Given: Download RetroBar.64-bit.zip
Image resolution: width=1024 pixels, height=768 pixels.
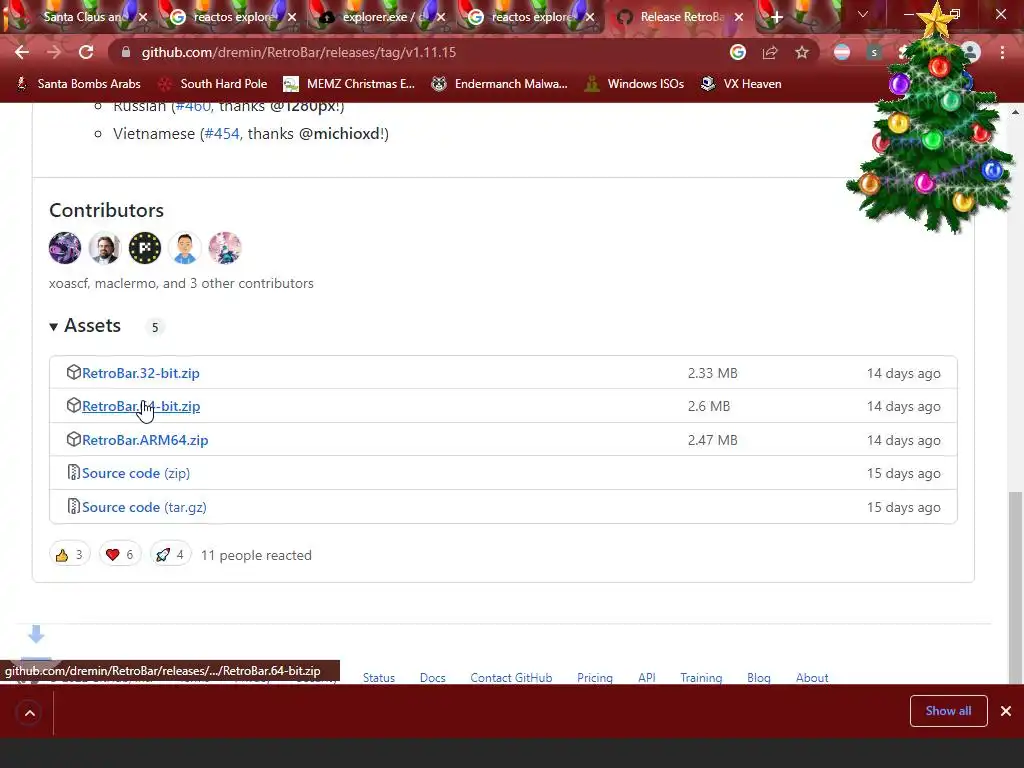Looking at the screenshot, I should tap(140, 406).
